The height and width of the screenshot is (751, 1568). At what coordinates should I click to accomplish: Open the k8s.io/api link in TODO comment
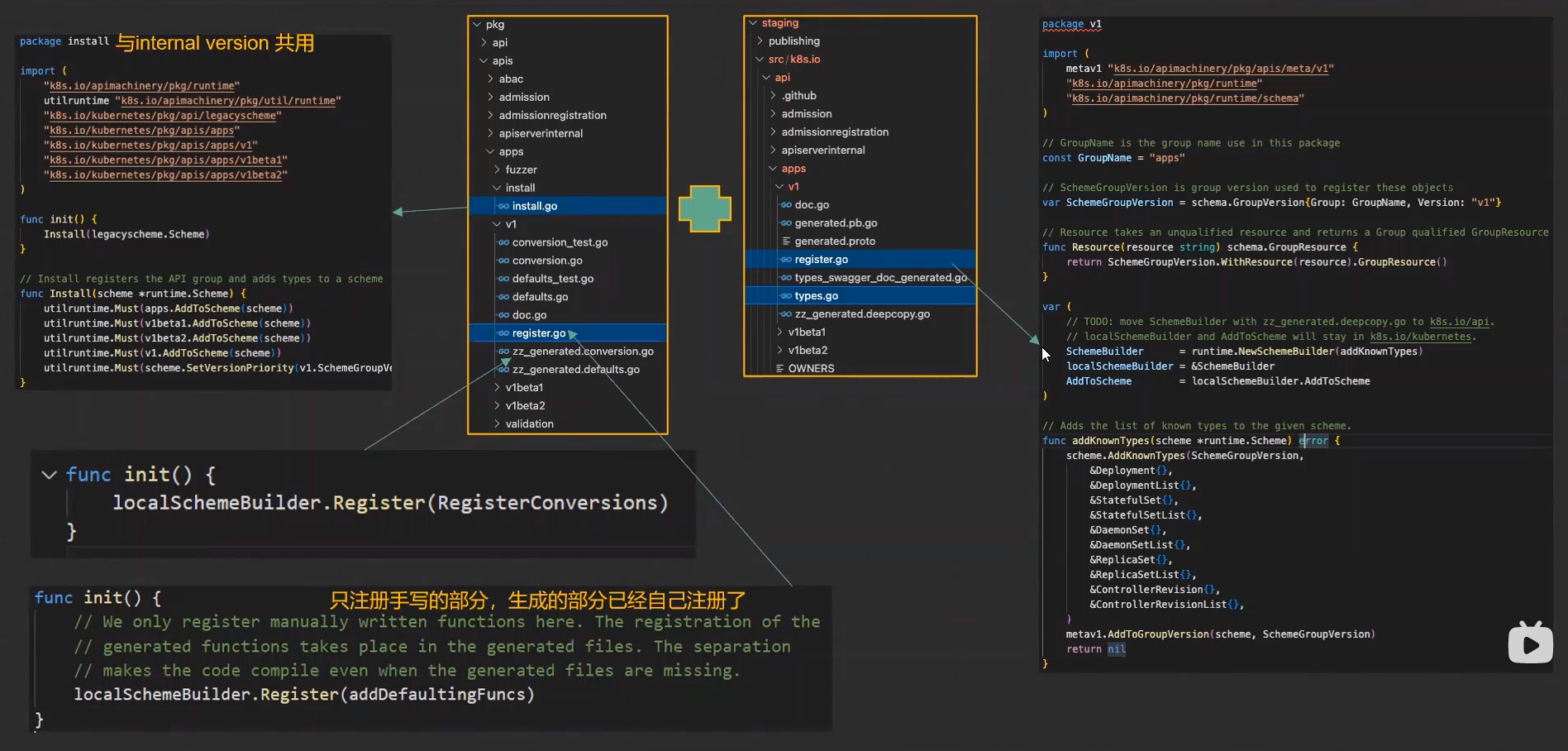coord(1459,322)
